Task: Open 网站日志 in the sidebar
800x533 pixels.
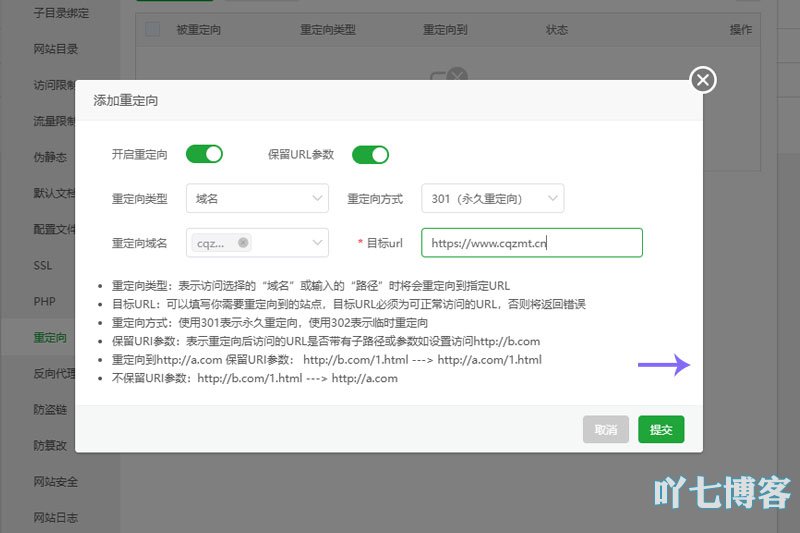Action: coord(56,518)
